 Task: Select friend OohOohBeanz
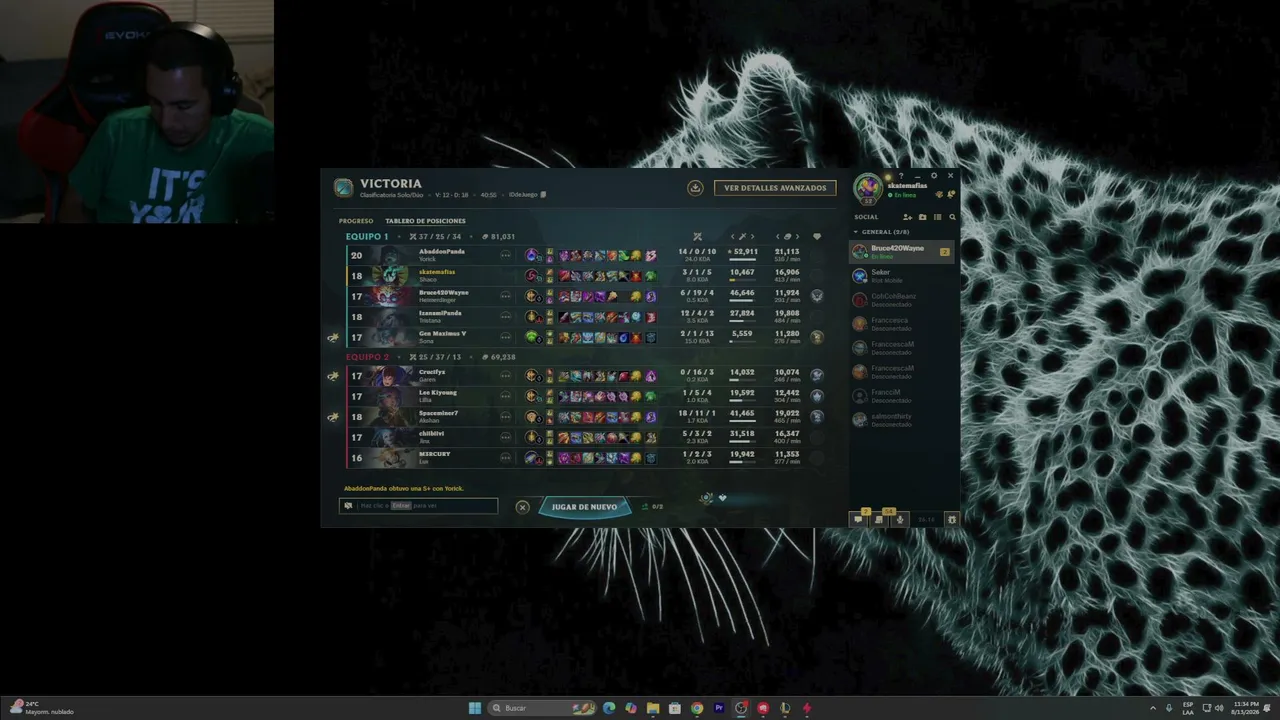click(x=902, y=300)
